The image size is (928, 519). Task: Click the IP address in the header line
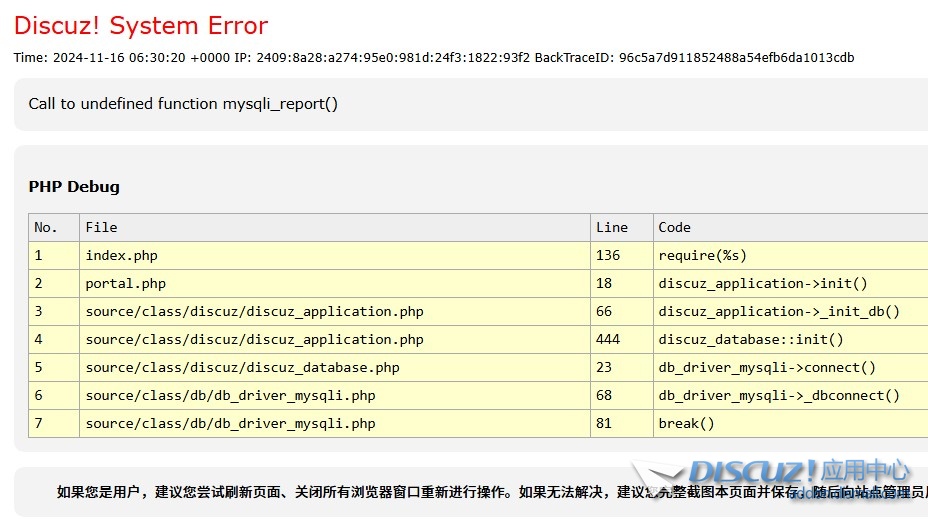click(x=393, y=57)
